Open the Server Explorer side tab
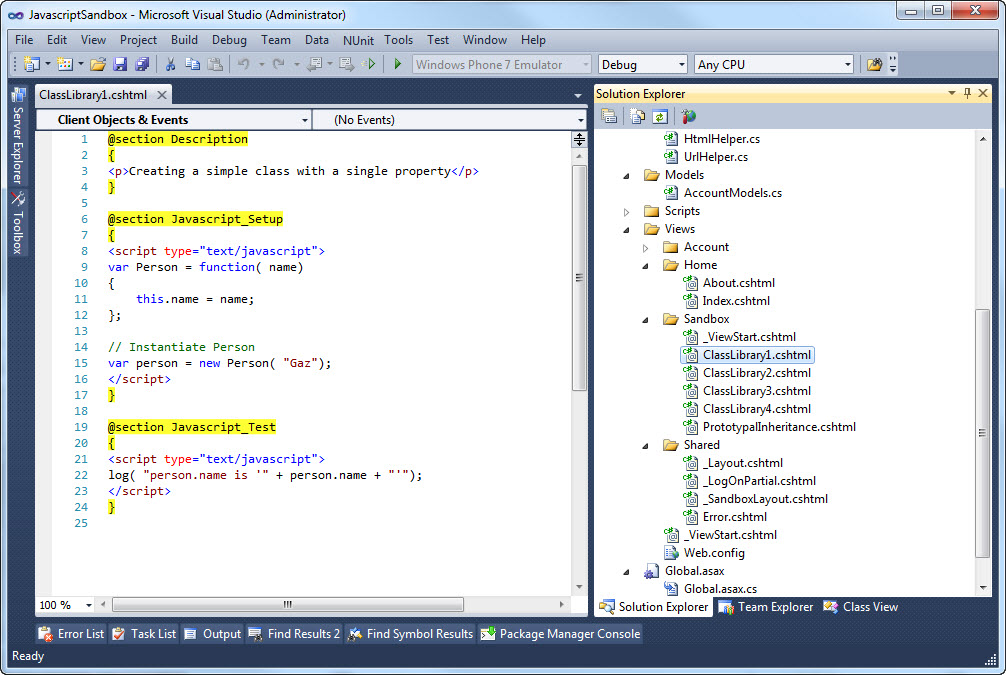1006x675 pixels. coord(18,136)
